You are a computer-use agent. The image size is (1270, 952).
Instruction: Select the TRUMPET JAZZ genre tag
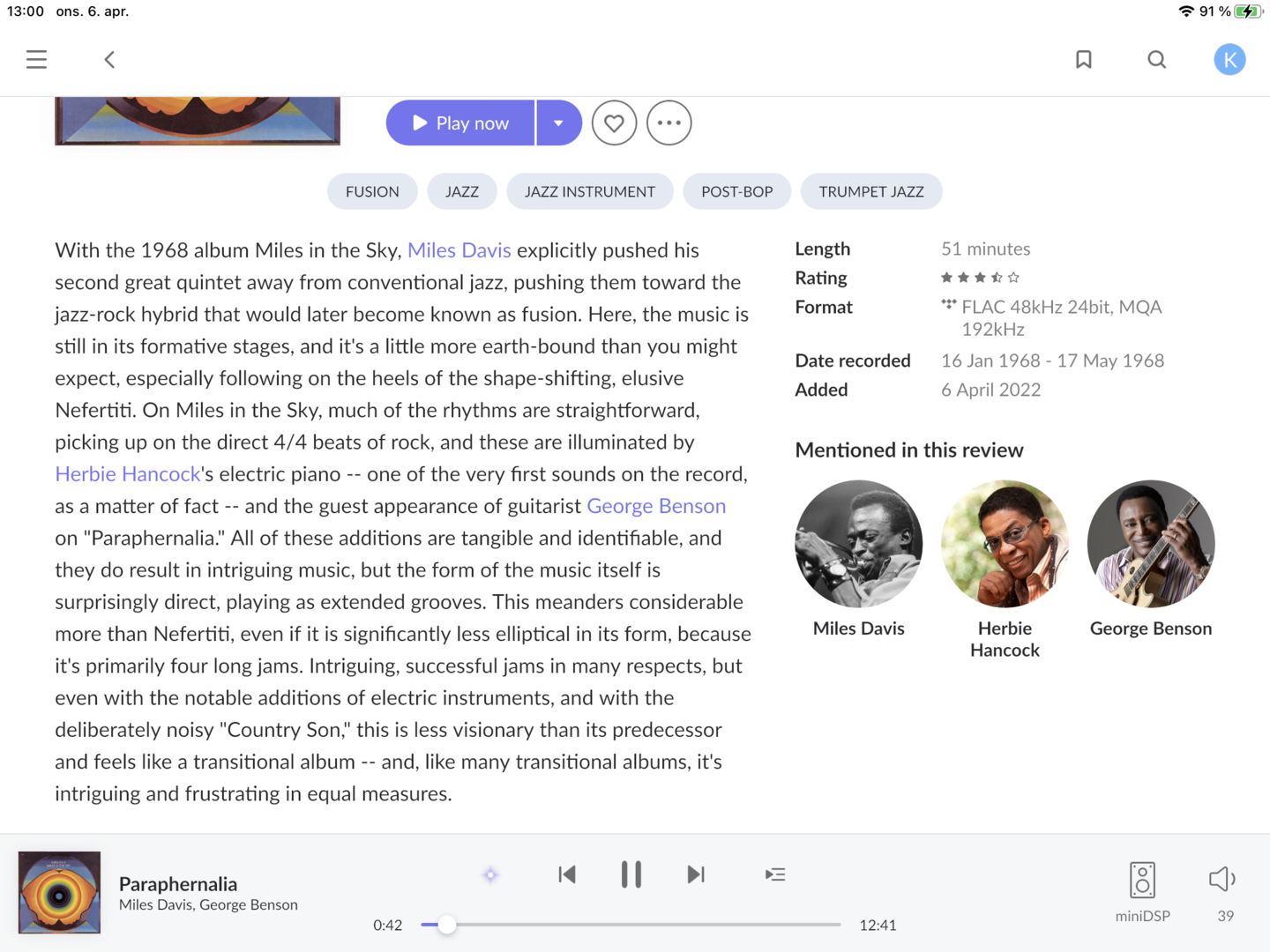(871, 191)
